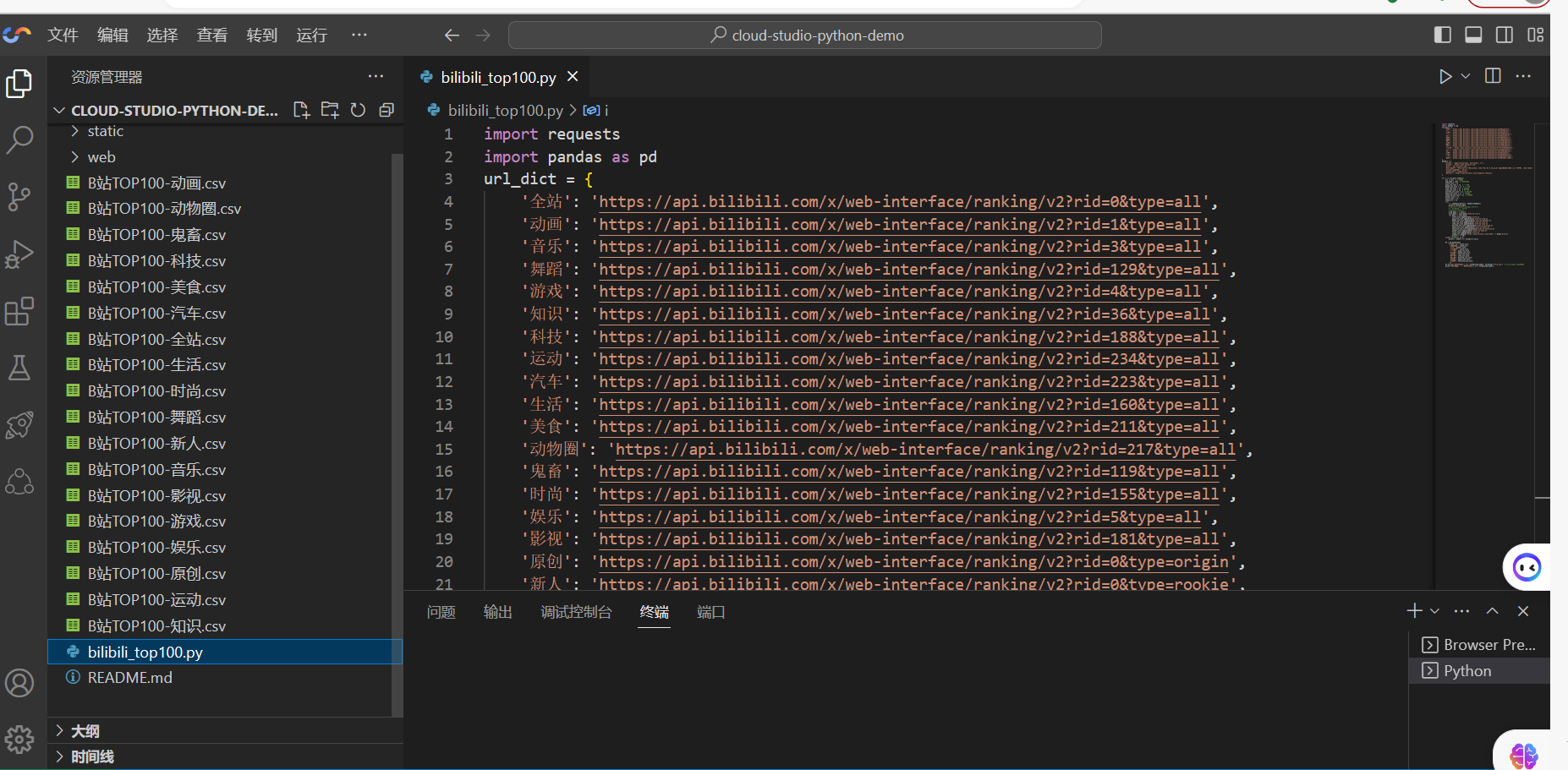Toggle the primary sidebar visibility
Viewport: 1568px width, 770px height.
[x=1443, y=35]
